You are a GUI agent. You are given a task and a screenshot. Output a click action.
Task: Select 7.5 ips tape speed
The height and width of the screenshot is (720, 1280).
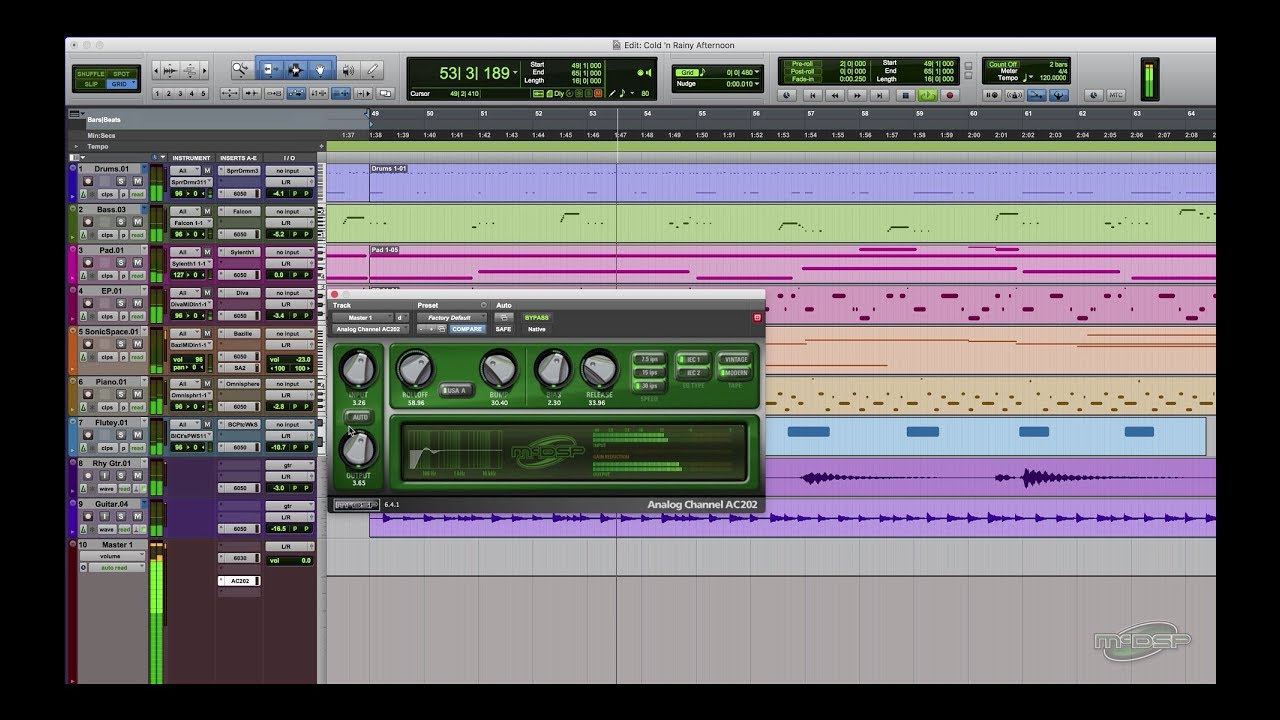(649, 359)
